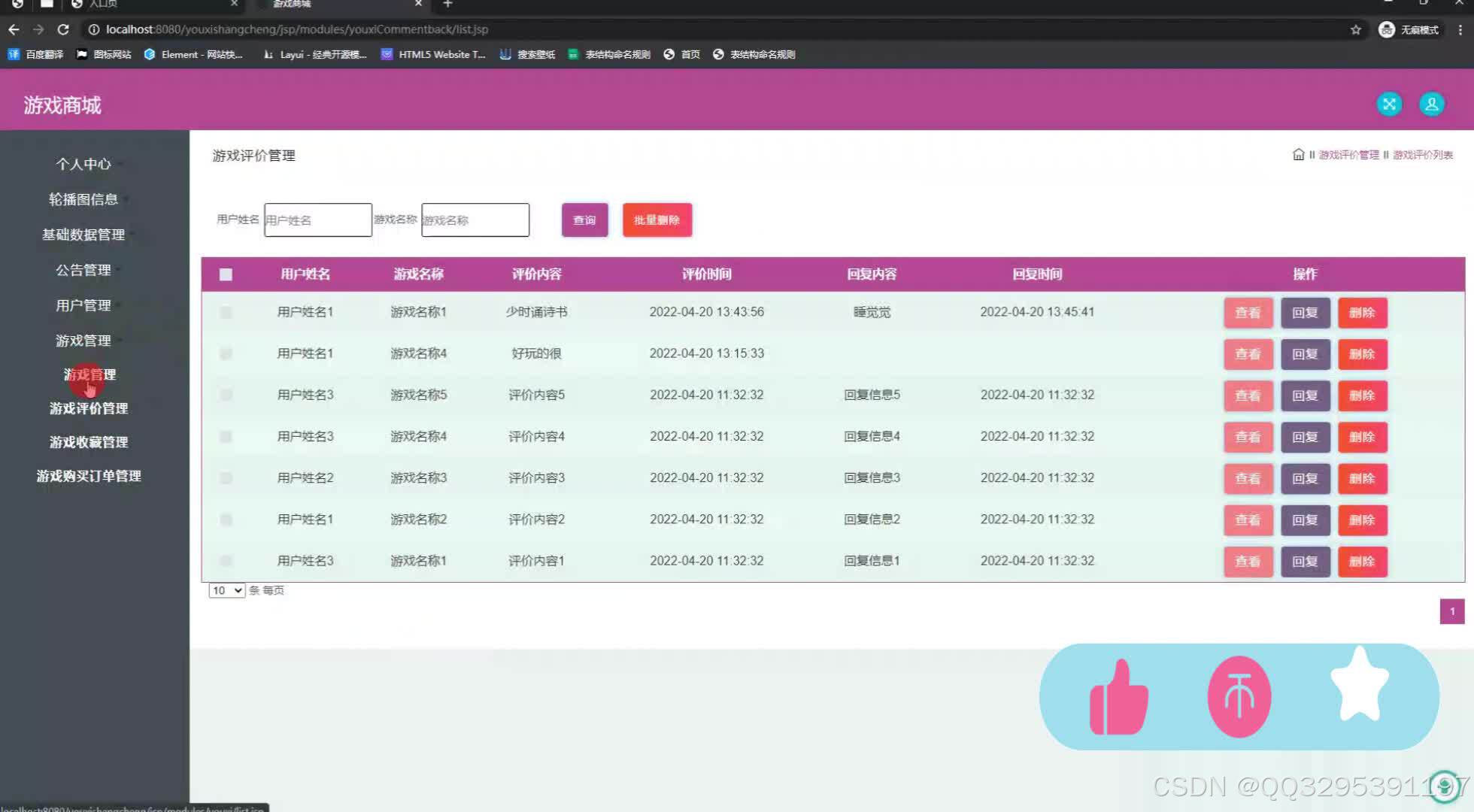Click 游戏评价管理 breadcrumb link
Image resolution: width=1474 pixels, height=812 pixels.
pyautogui.click(x=1349, y=155)
